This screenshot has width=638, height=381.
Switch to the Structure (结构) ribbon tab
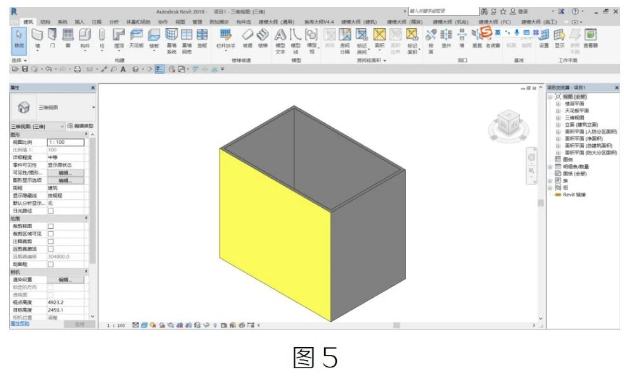click(45, 22)
